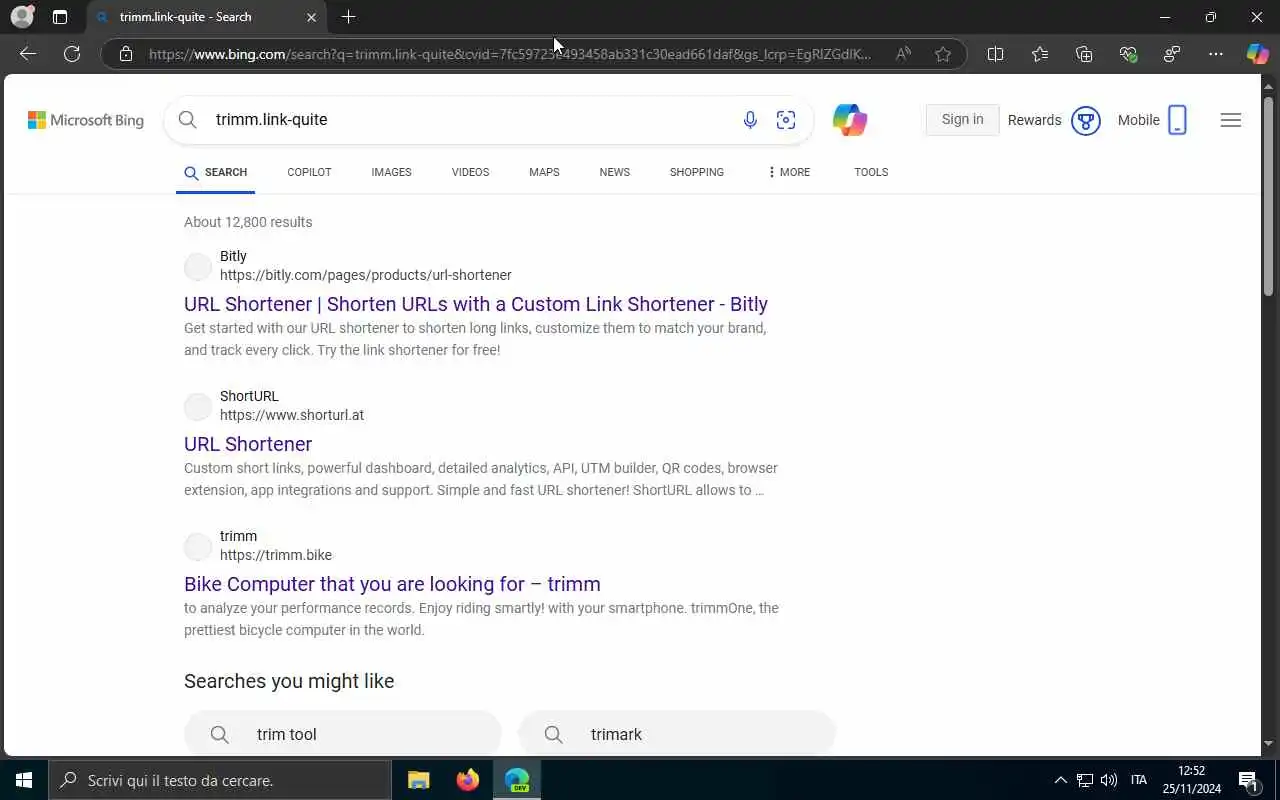Expand the MORE dropdown menu
The height and width of the screenshot is (800, 1280).
coord(789,172)
